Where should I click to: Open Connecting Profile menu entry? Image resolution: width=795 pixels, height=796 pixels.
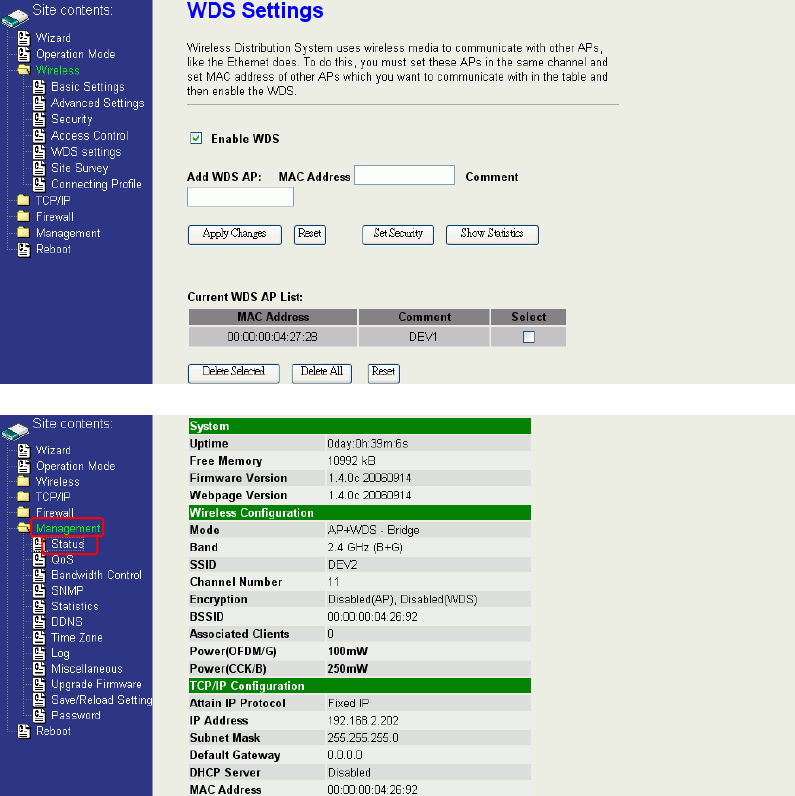pos(96,184)
